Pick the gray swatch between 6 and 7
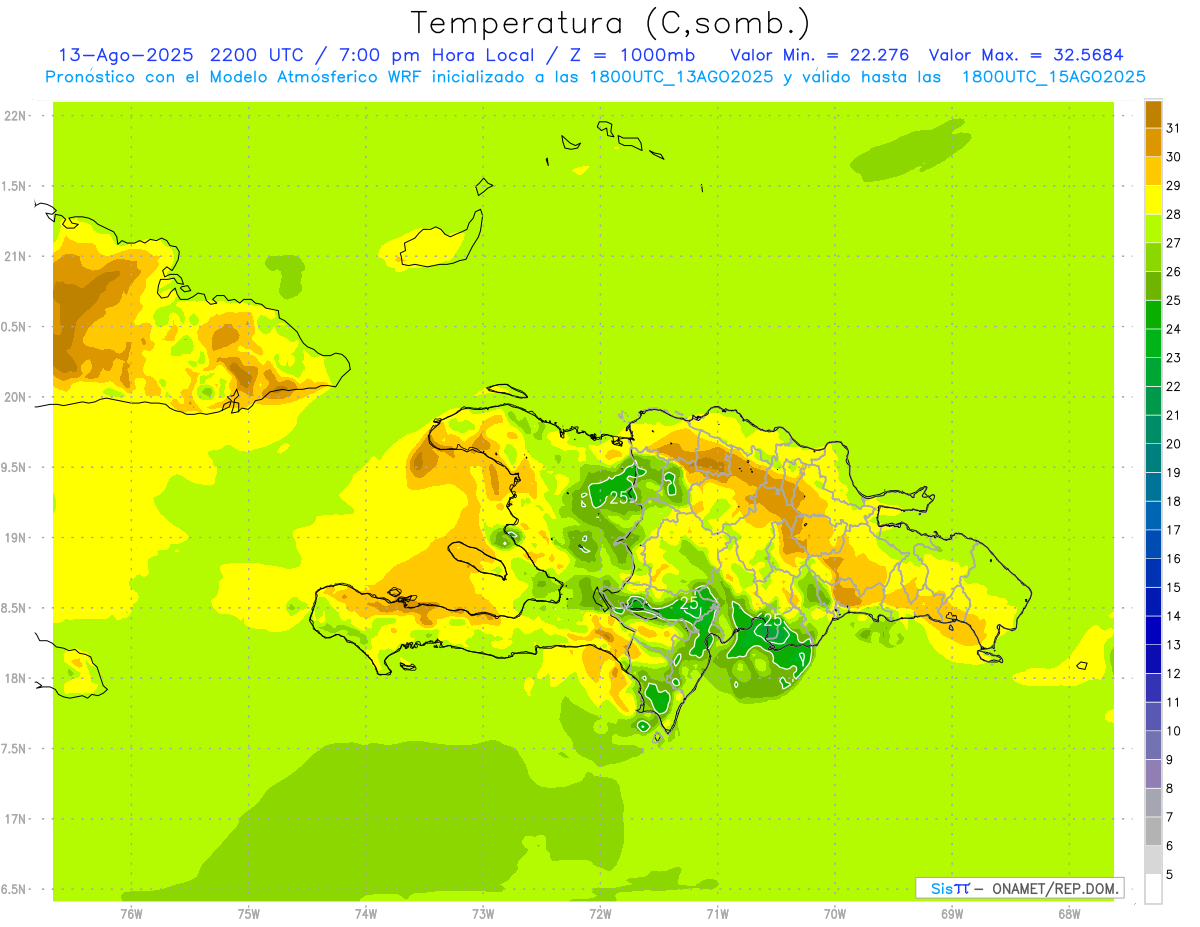This screenshot has height=927, width=1200. (1153, 831)
